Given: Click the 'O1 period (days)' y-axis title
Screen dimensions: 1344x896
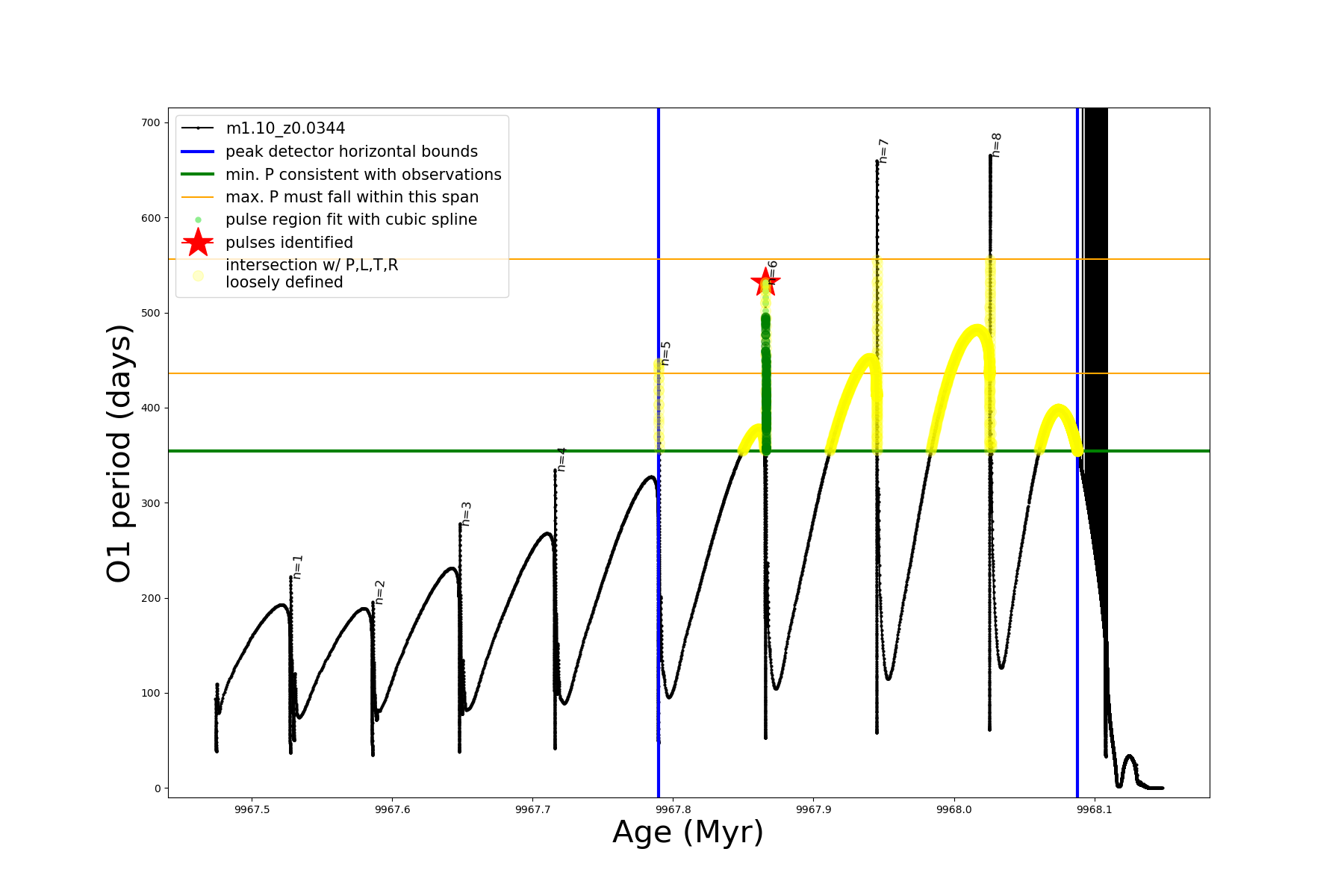Looking at the screenshot, I should 119,453.
